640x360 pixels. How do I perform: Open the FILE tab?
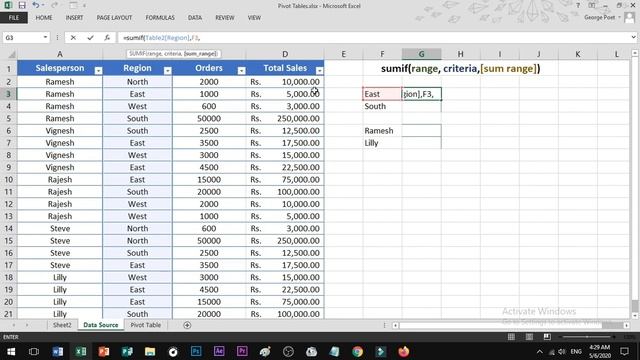point(13,18)
